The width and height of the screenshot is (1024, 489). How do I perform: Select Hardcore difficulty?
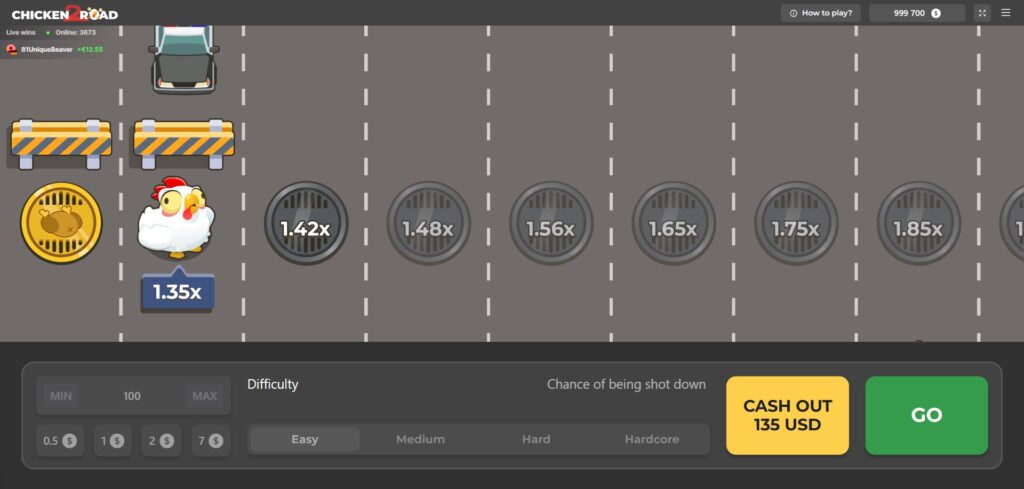click(652, 439)
